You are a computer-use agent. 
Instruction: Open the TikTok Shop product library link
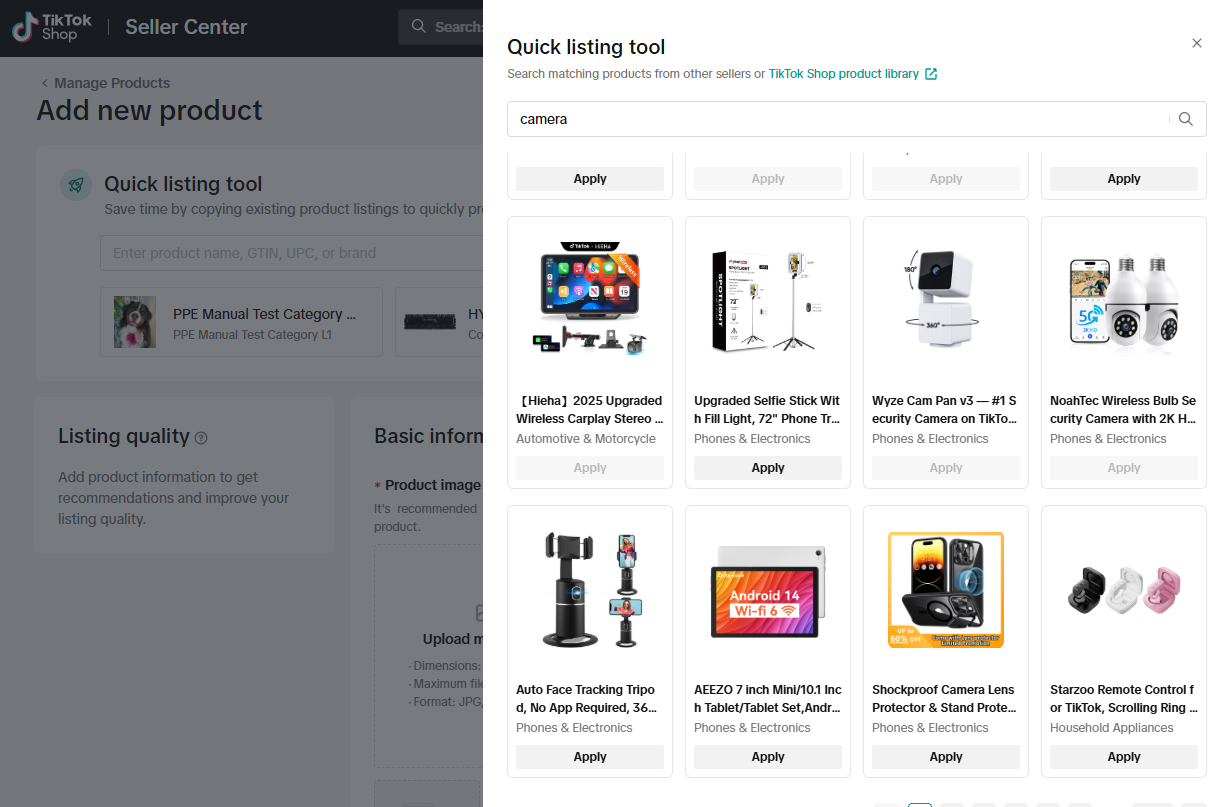coord(843,74)
